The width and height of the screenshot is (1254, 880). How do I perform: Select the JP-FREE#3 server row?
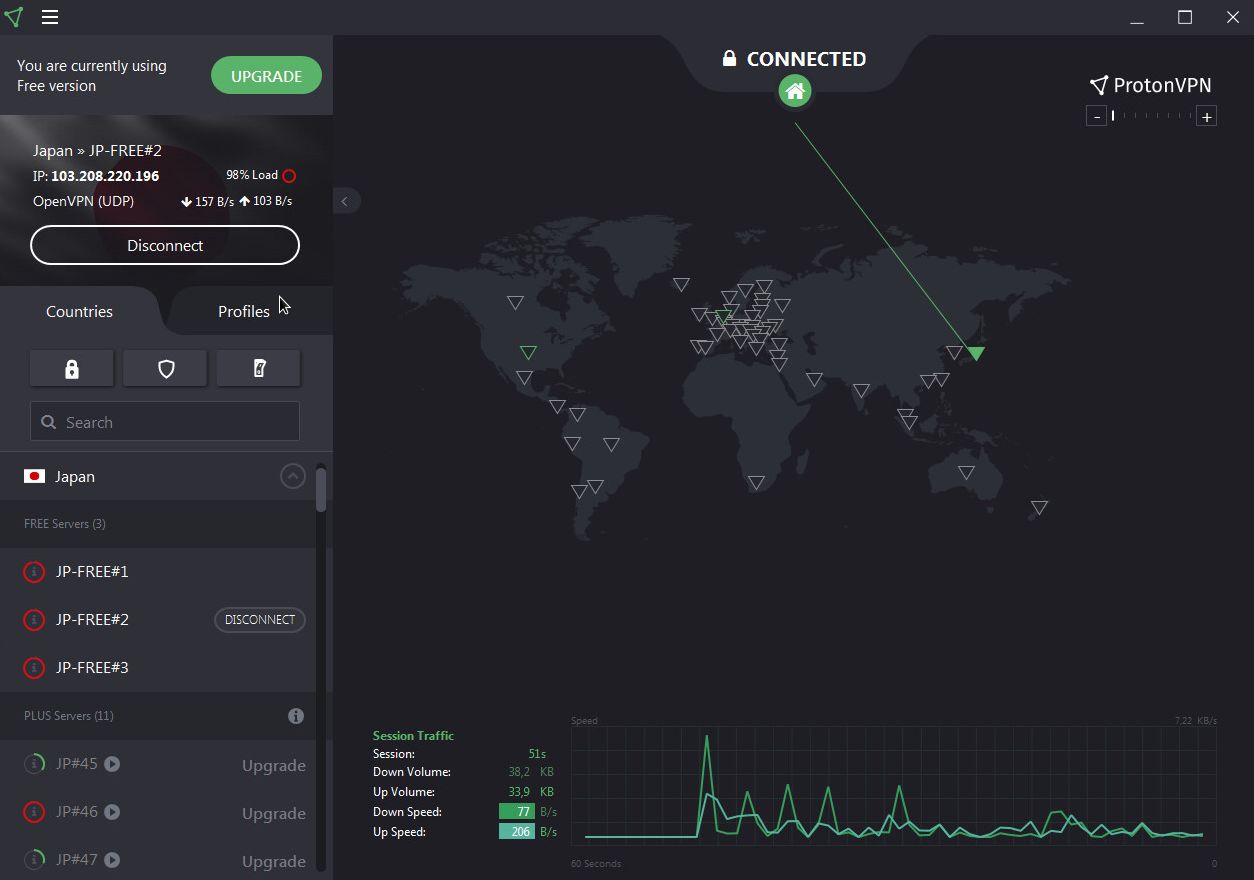pos(158,668)
